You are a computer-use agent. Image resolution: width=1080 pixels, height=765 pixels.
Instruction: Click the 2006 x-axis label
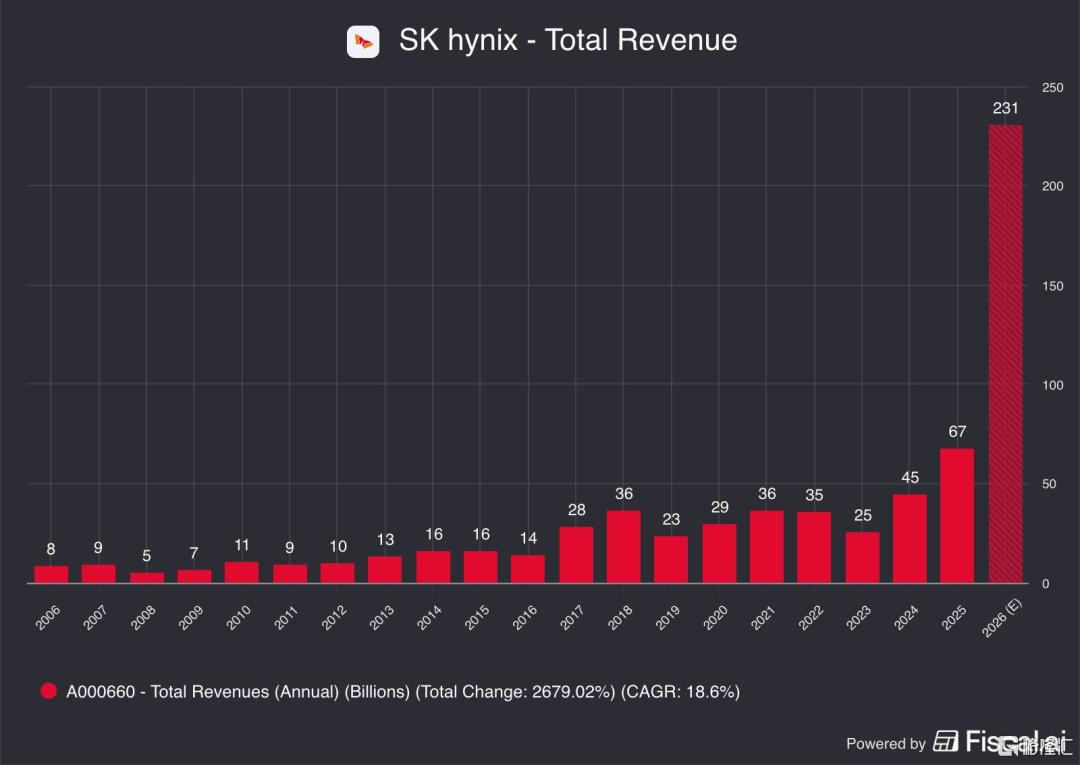[x=48, y=618]
